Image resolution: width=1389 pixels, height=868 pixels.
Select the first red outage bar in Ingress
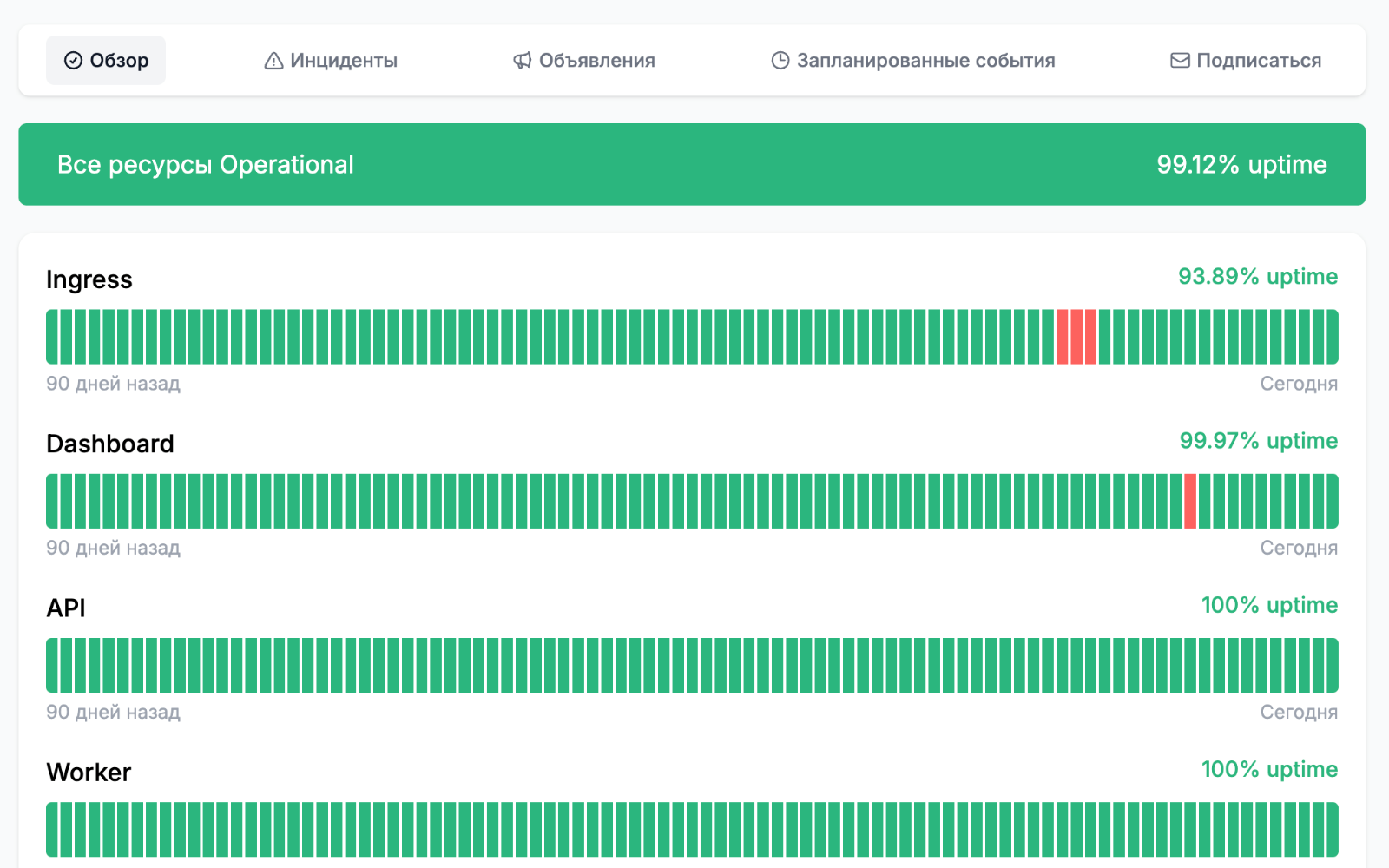point(1062,337)
